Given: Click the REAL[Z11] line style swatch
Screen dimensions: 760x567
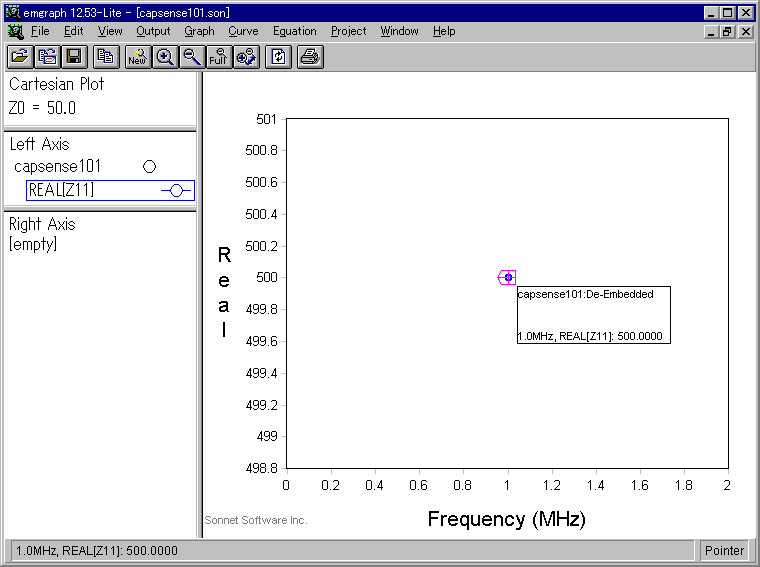Looking at the screenshot, I should click(x=176, y=190).
